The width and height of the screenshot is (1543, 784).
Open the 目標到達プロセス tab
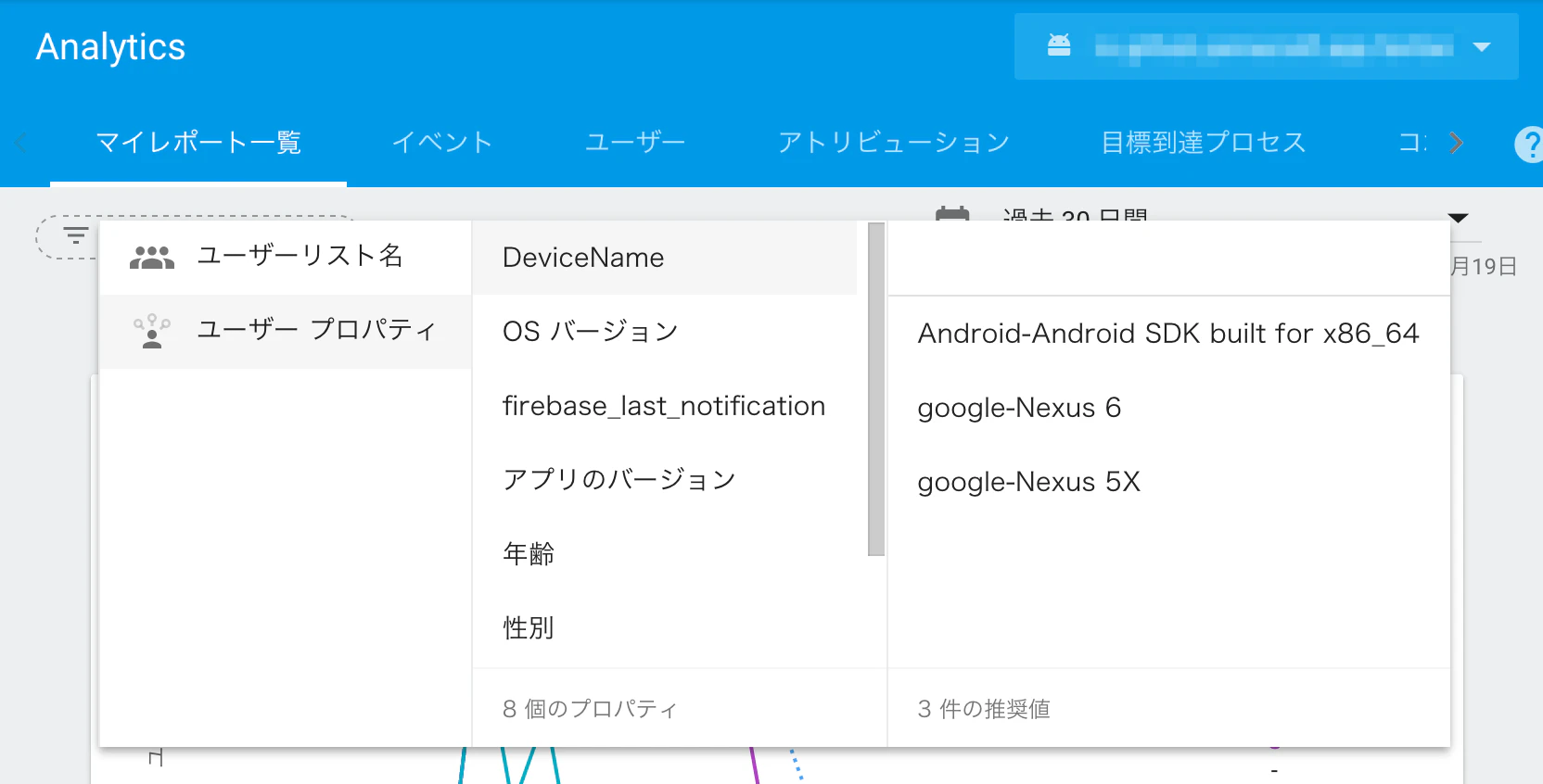[x=1204, y=143]
